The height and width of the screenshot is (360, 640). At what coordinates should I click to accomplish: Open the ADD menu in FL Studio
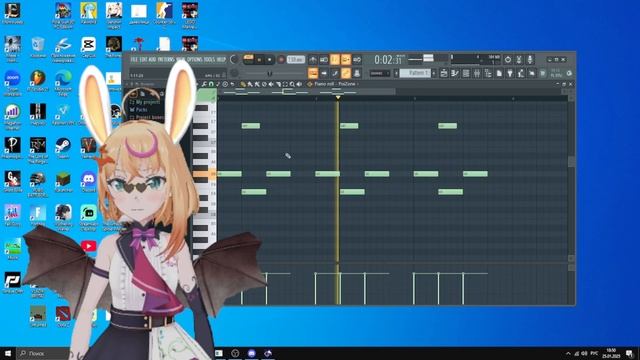click(x=152, y=60)
